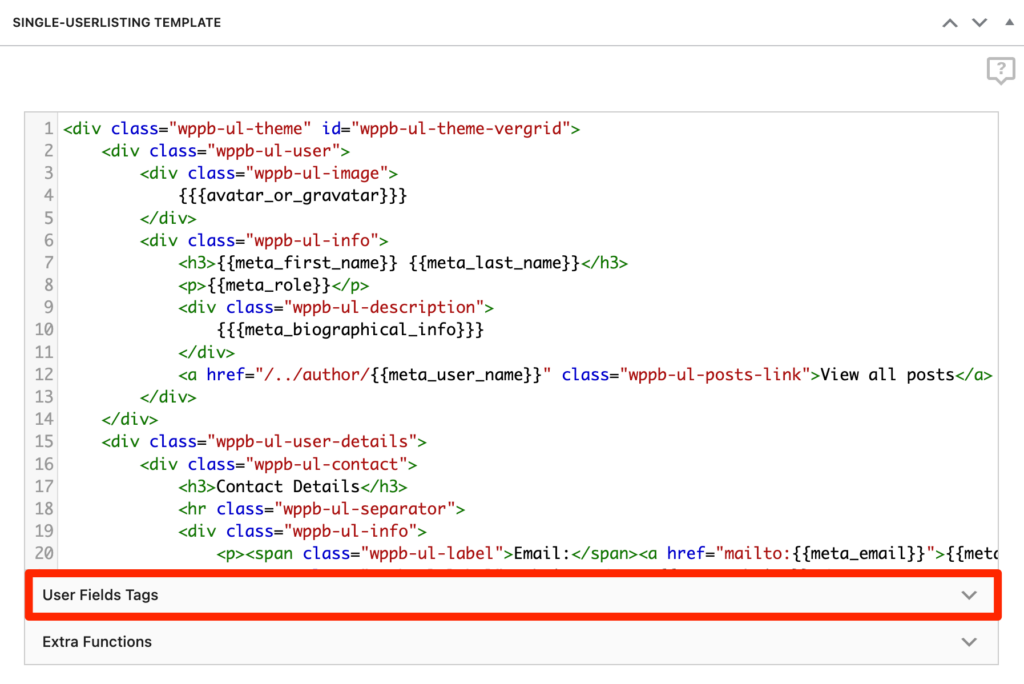Click the 'Email:' label text in line 20
The image size is (1024, 684).
coord(542,553)
